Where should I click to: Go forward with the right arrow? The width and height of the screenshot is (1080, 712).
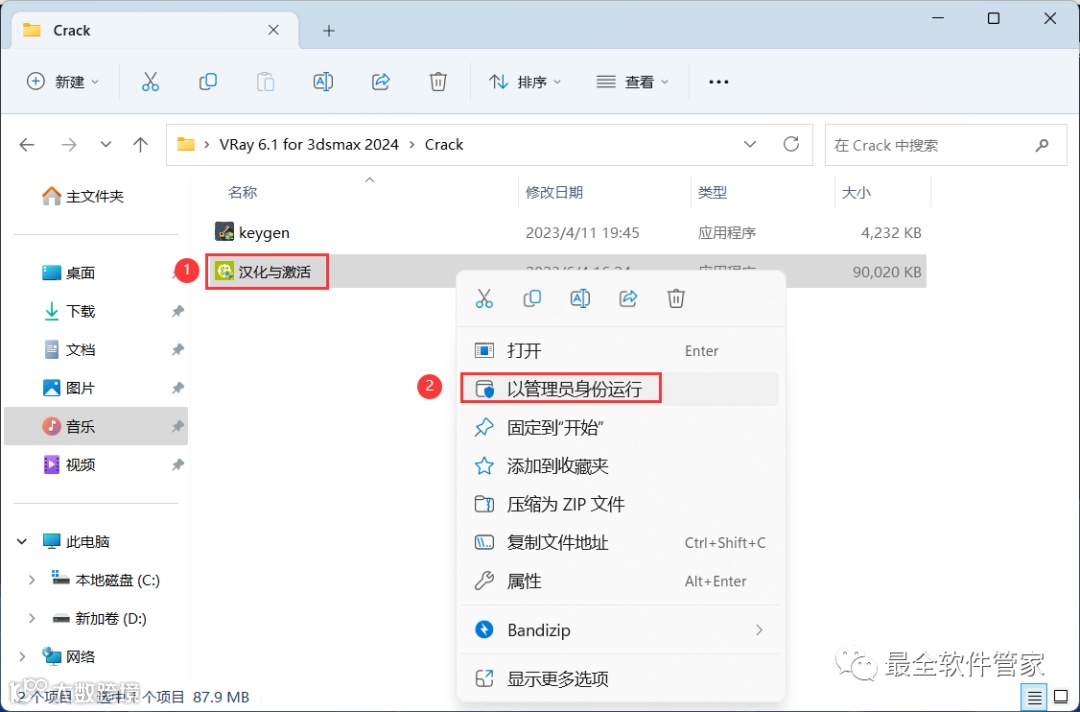pos(69,145)
